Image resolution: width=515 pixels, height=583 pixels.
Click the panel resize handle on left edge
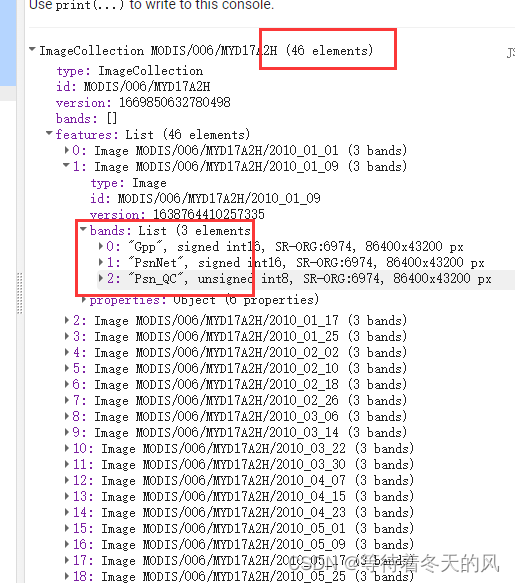tap(20, 293)
